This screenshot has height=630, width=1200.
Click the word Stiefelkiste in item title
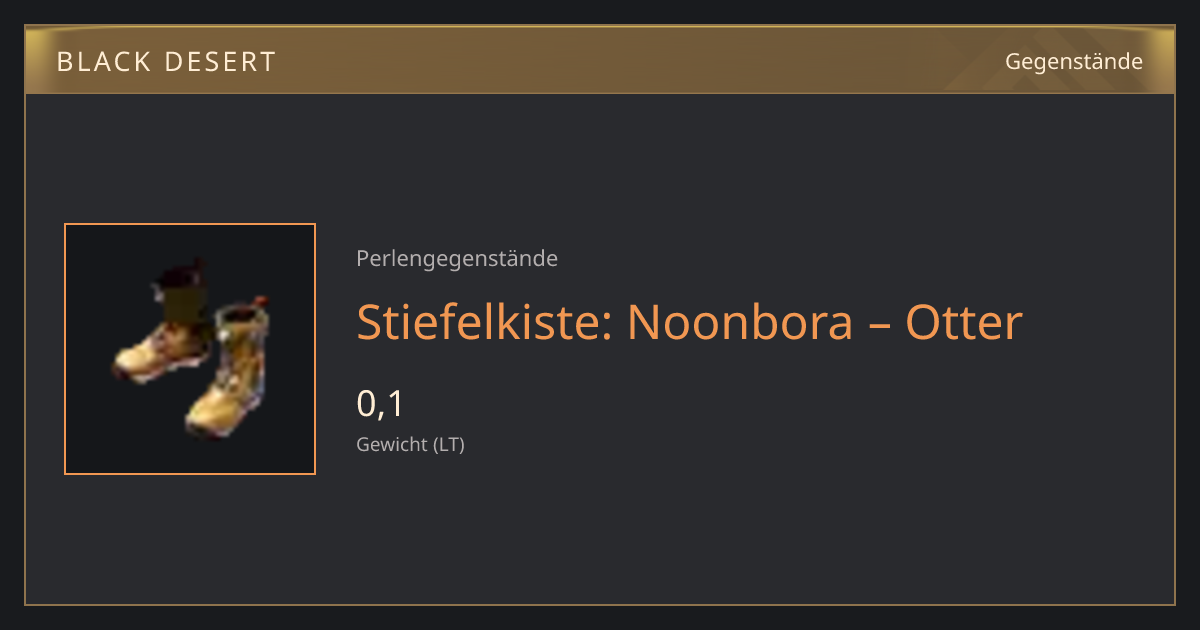tap(485, 322)
